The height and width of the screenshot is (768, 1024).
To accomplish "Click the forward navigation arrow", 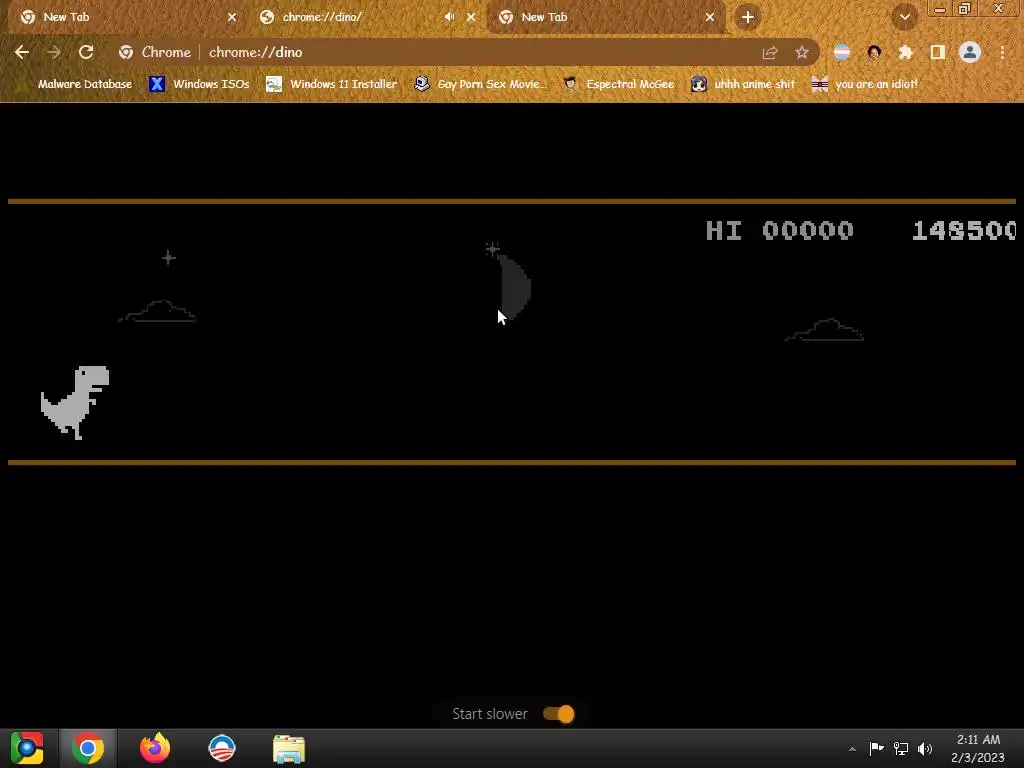I will pos(54,52).
